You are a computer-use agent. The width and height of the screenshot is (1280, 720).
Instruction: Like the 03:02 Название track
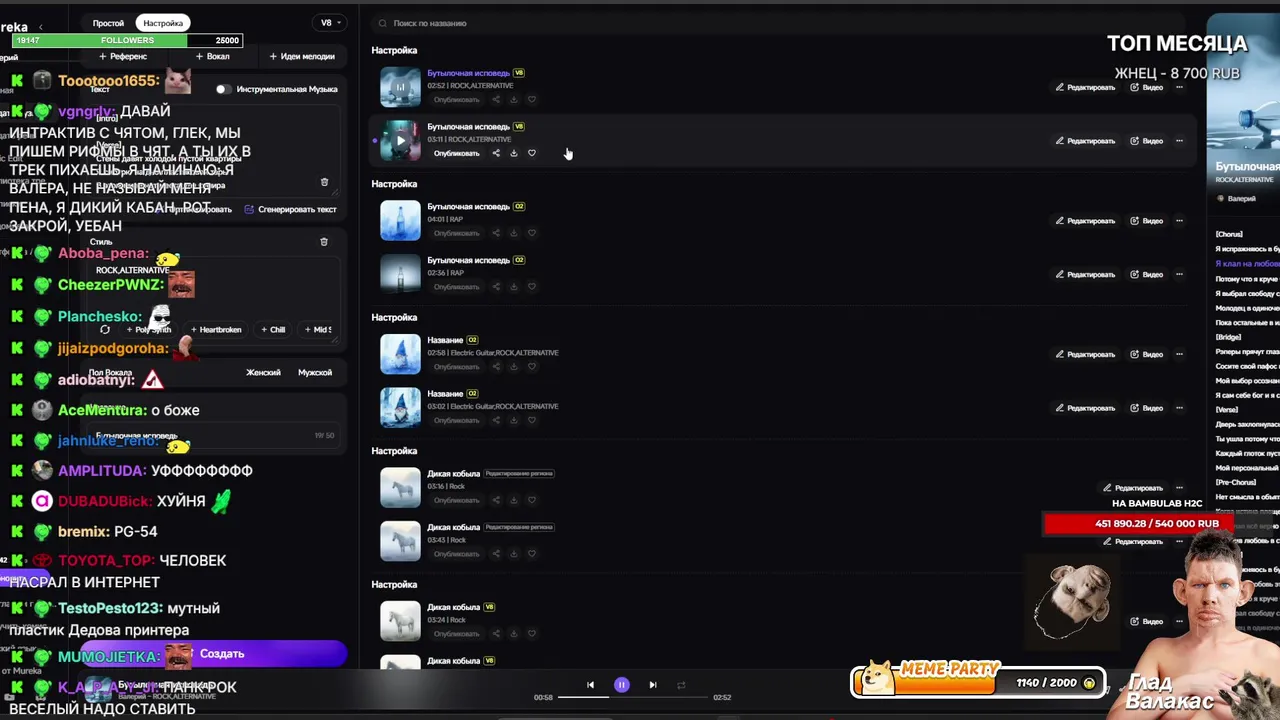(x=532, y=420)
